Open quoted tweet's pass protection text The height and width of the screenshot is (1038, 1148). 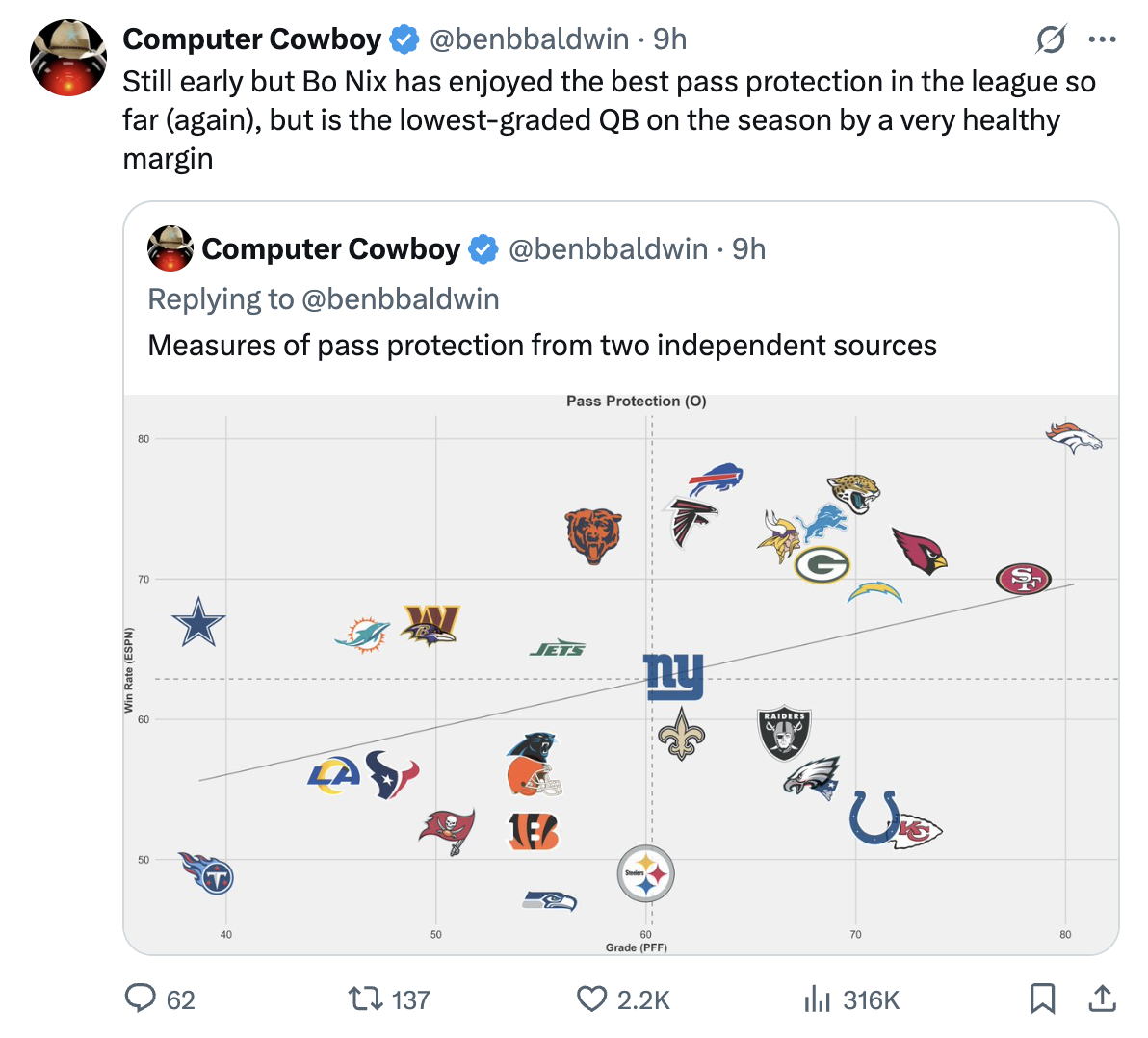(542, 345)
